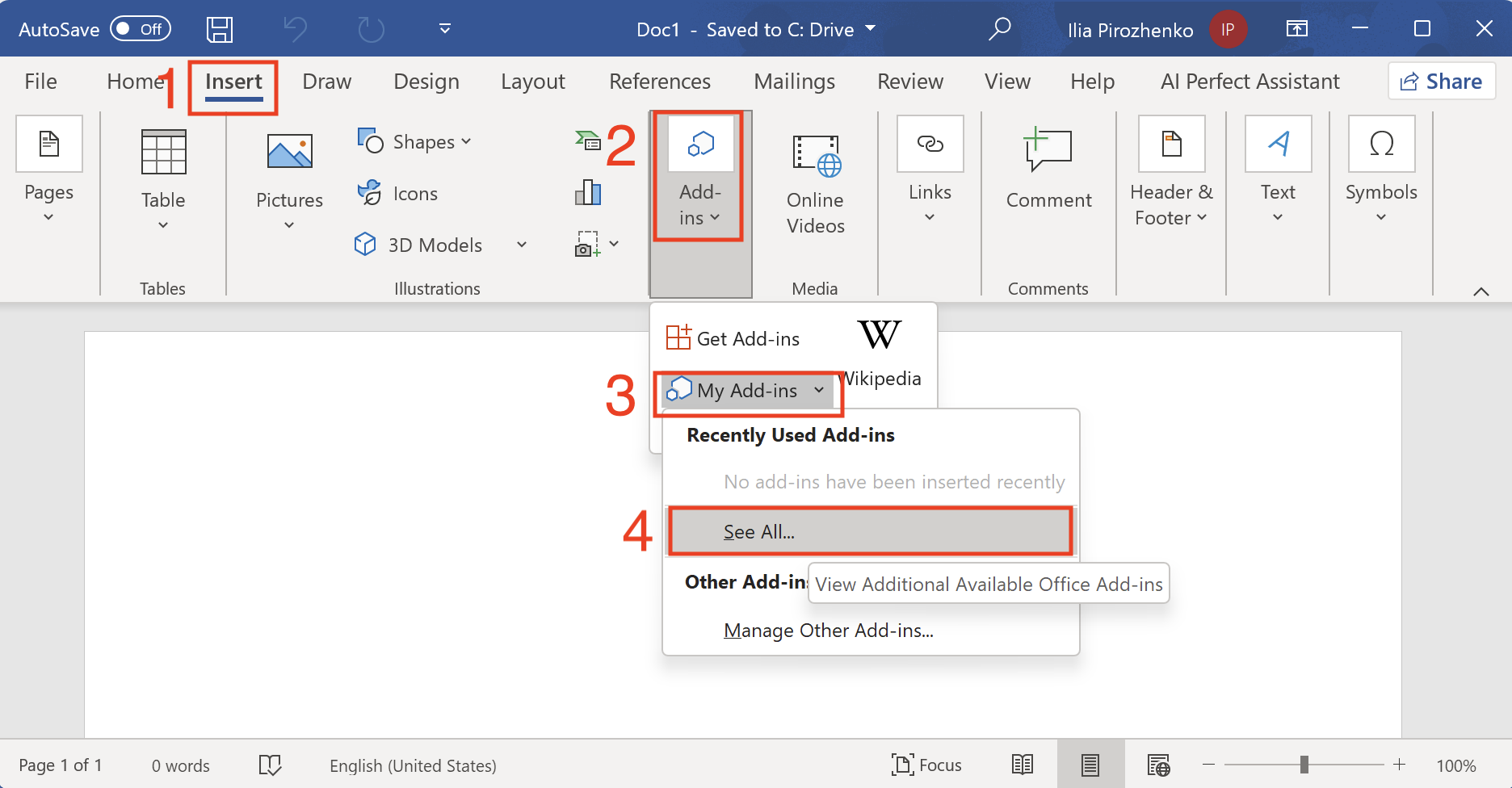The image size is (1512, 788).
Task: Insert a Comment
Action: (1048, 170)
